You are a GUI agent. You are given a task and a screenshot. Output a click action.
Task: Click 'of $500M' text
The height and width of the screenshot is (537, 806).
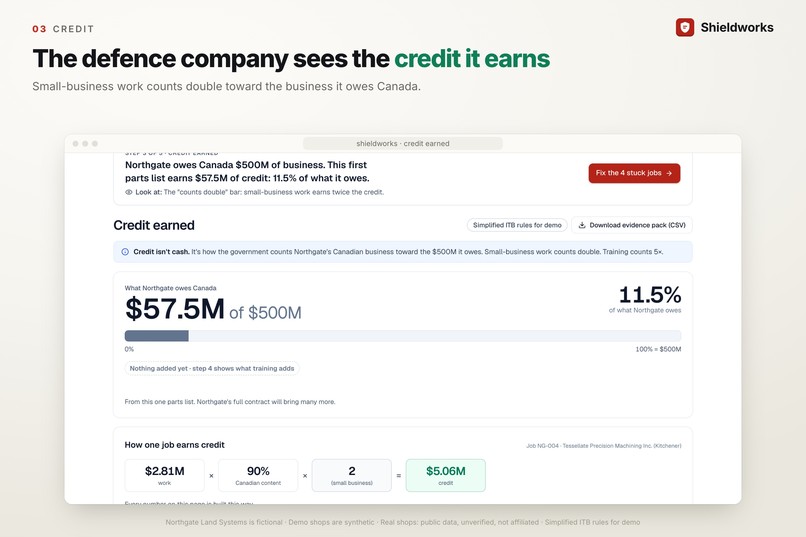(265, 312)
